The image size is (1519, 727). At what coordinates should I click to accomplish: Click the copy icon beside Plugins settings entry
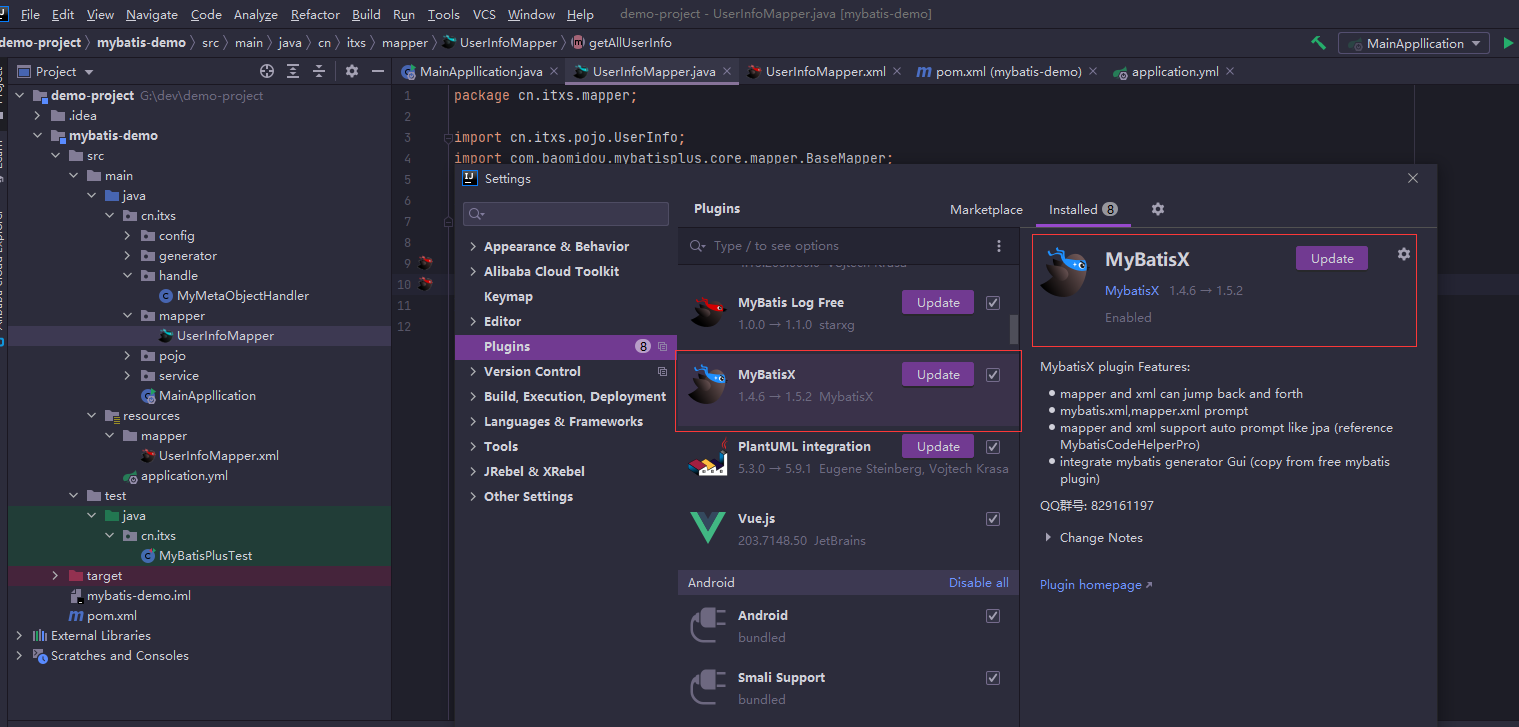point(662,346)
